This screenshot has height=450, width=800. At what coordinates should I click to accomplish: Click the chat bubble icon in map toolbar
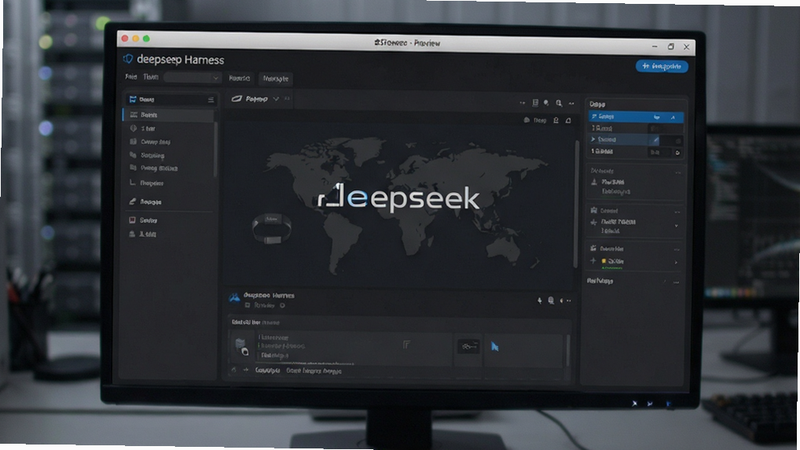[546, 103]
